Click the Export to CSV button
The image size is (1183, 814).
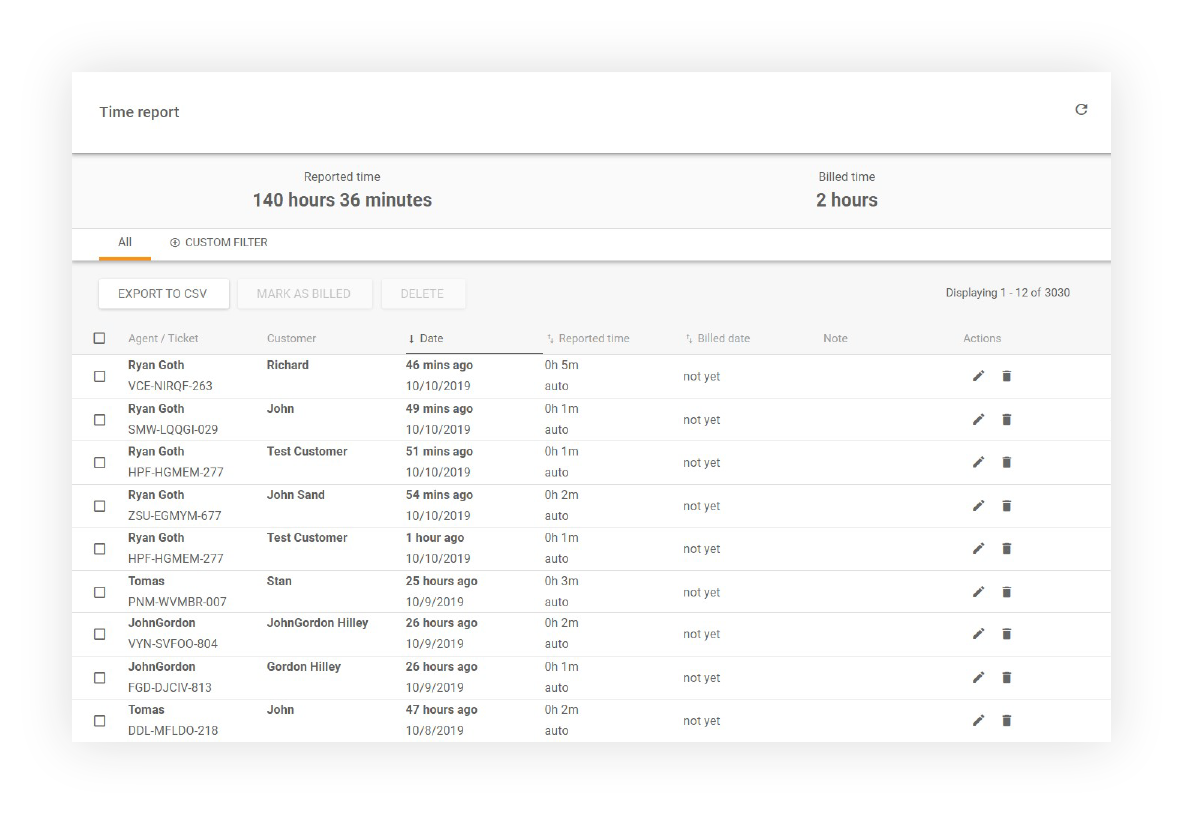tap(163, 293)
